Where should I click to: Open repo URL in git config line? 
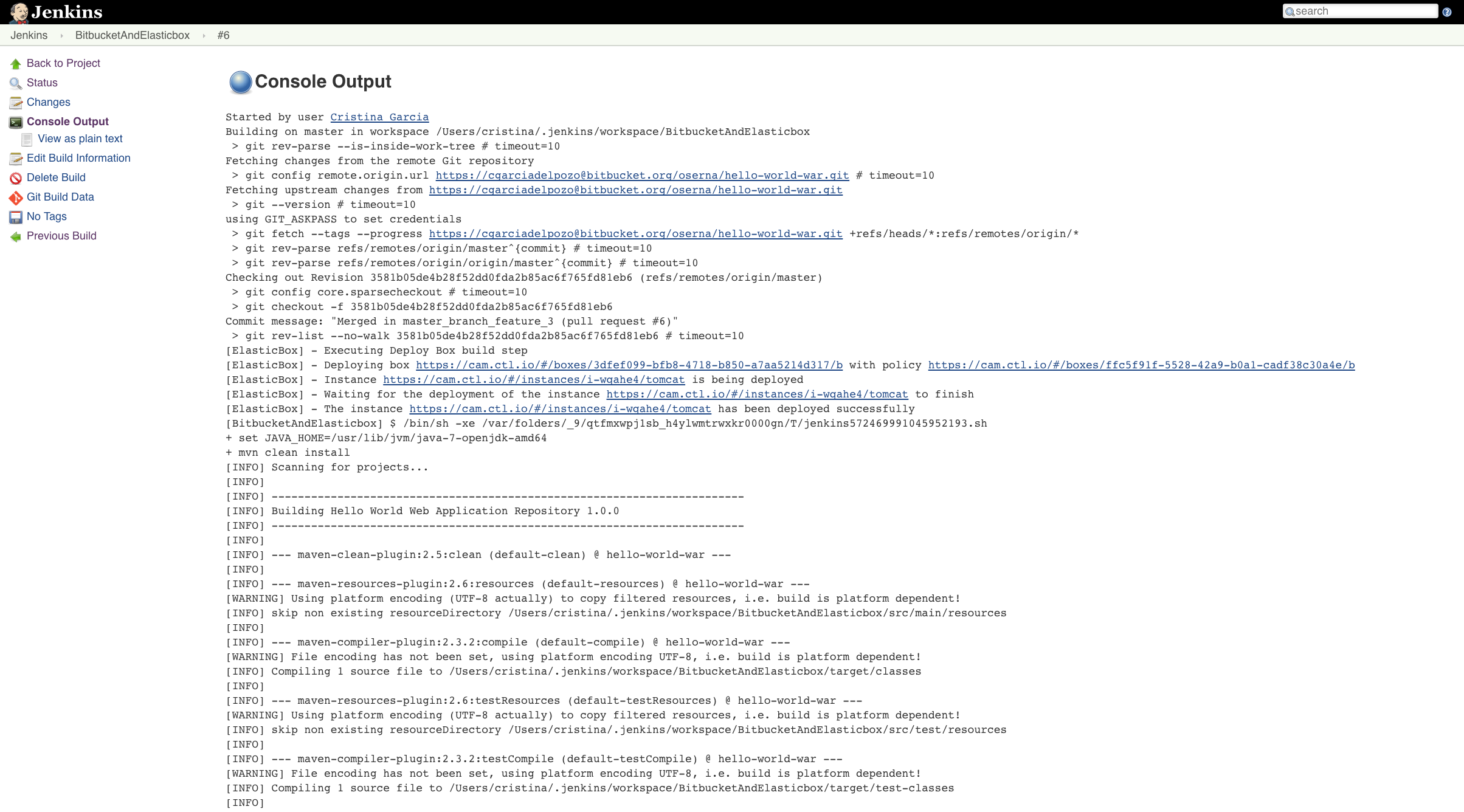[x=642, y=175]
